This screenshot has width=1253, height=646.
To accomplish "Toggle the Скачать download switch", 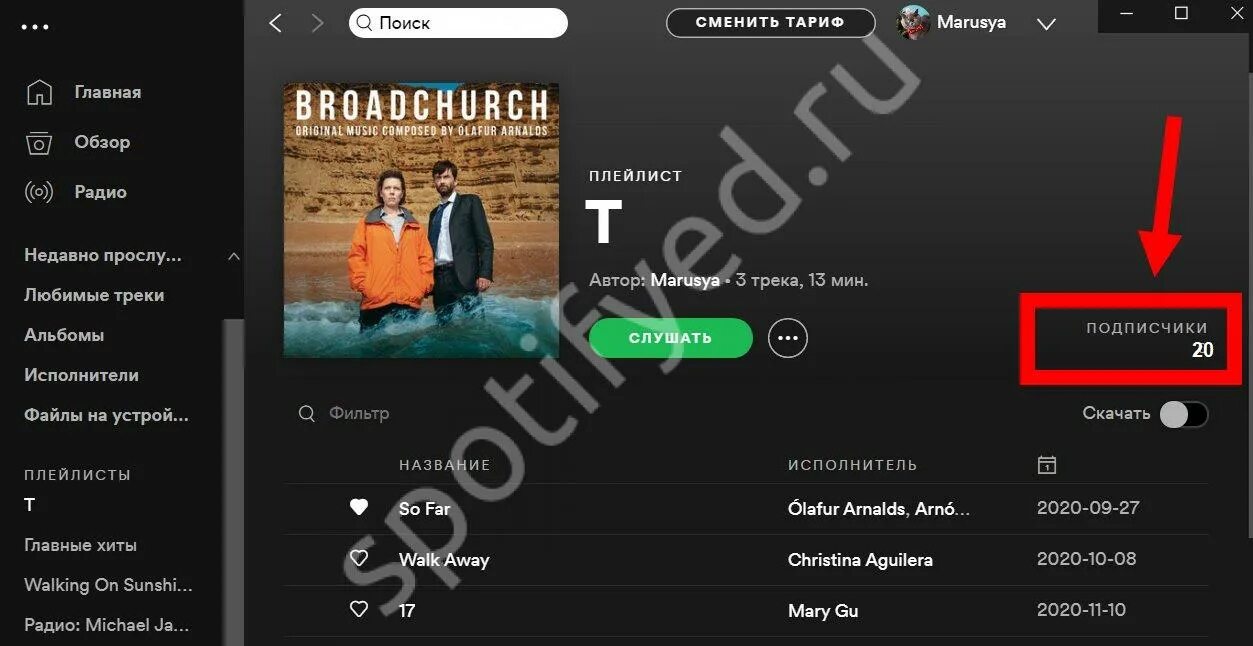I will click(1184, 414).
